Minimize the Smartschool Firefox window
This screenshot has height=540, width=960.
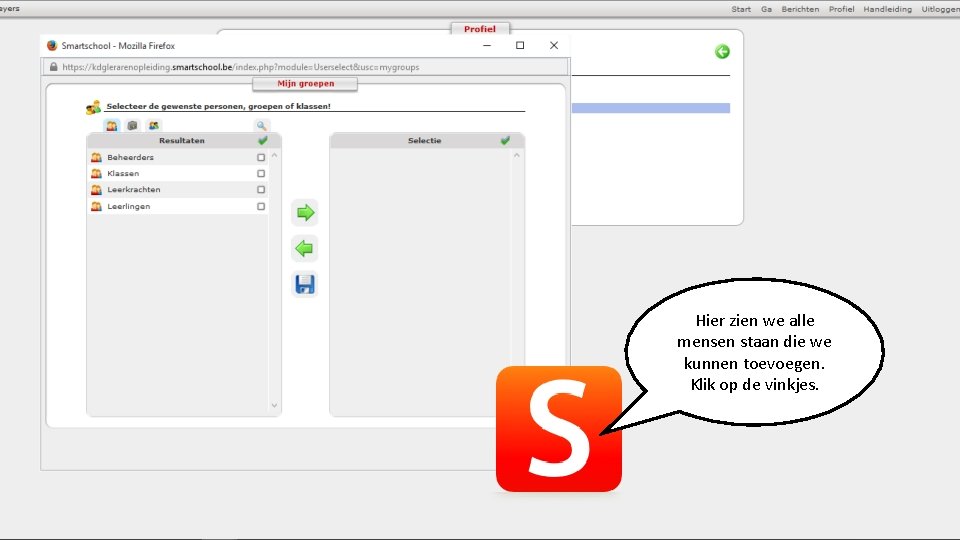click(x=487, y=45)
